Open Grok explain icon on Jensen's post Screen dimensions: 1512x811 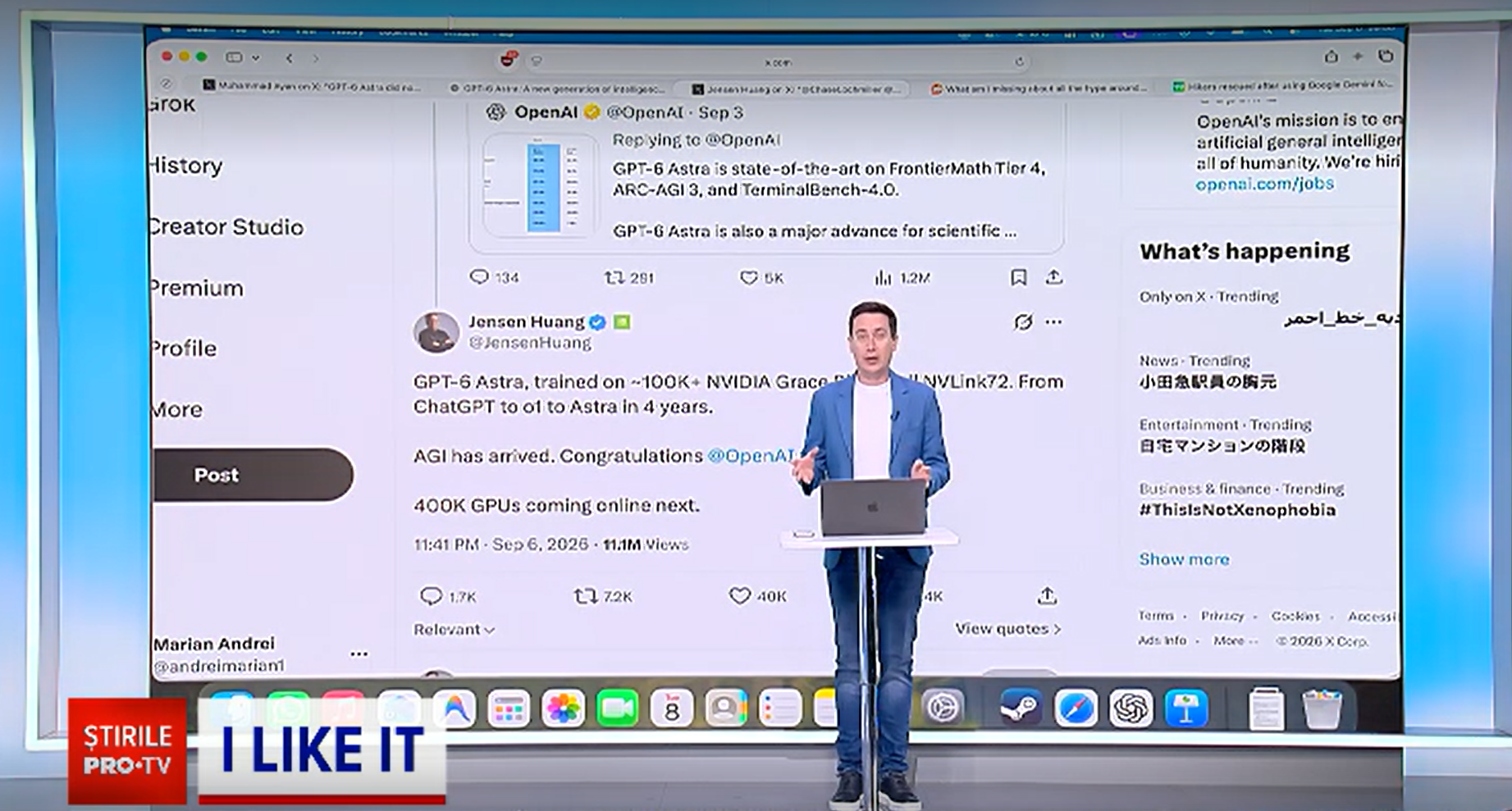coord(1022,321)
